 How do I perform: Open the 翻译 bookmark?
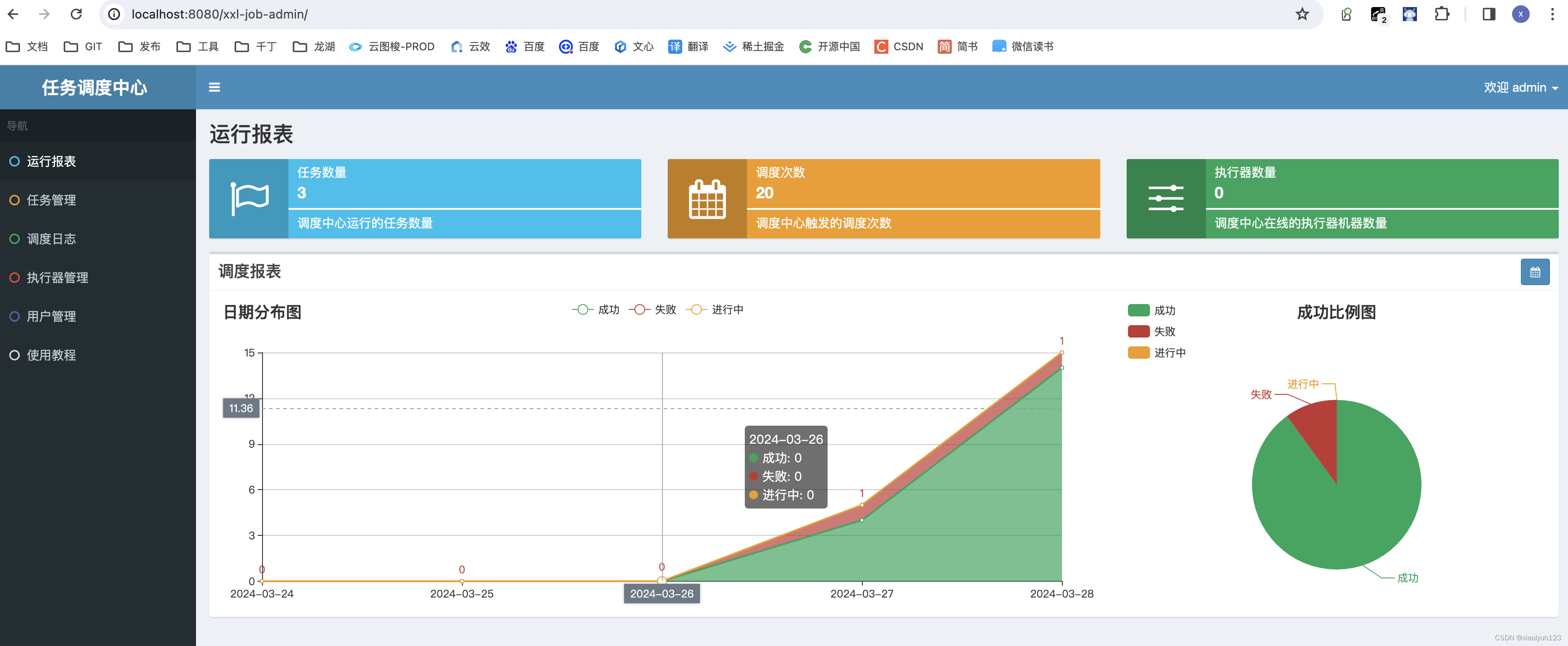688,46
